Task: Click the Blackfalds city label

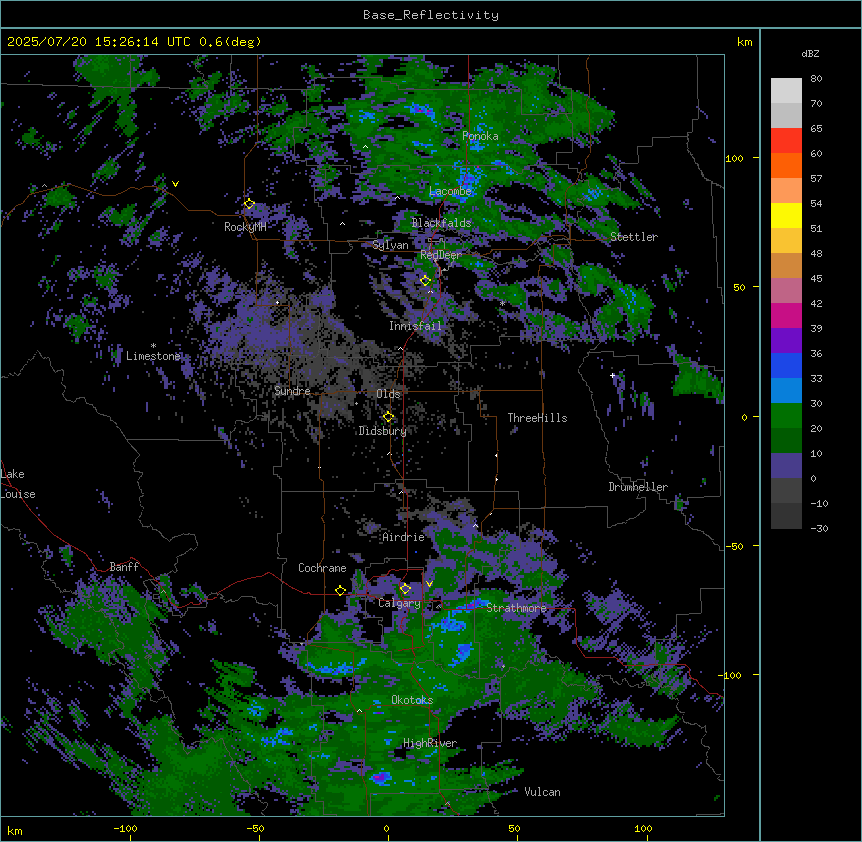Action: pyautogui.click(x=441, y=223)
